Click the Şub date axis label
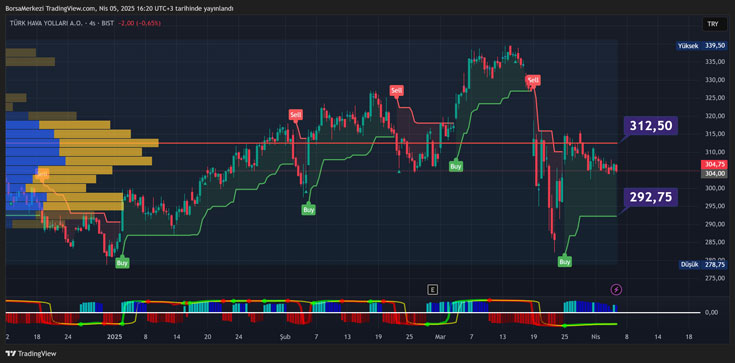 (x=285, y=337)
